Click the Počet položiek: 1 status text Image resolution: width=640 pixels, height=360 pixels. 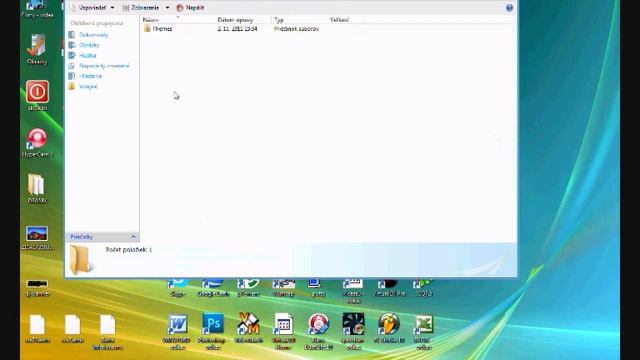point(129,249)
